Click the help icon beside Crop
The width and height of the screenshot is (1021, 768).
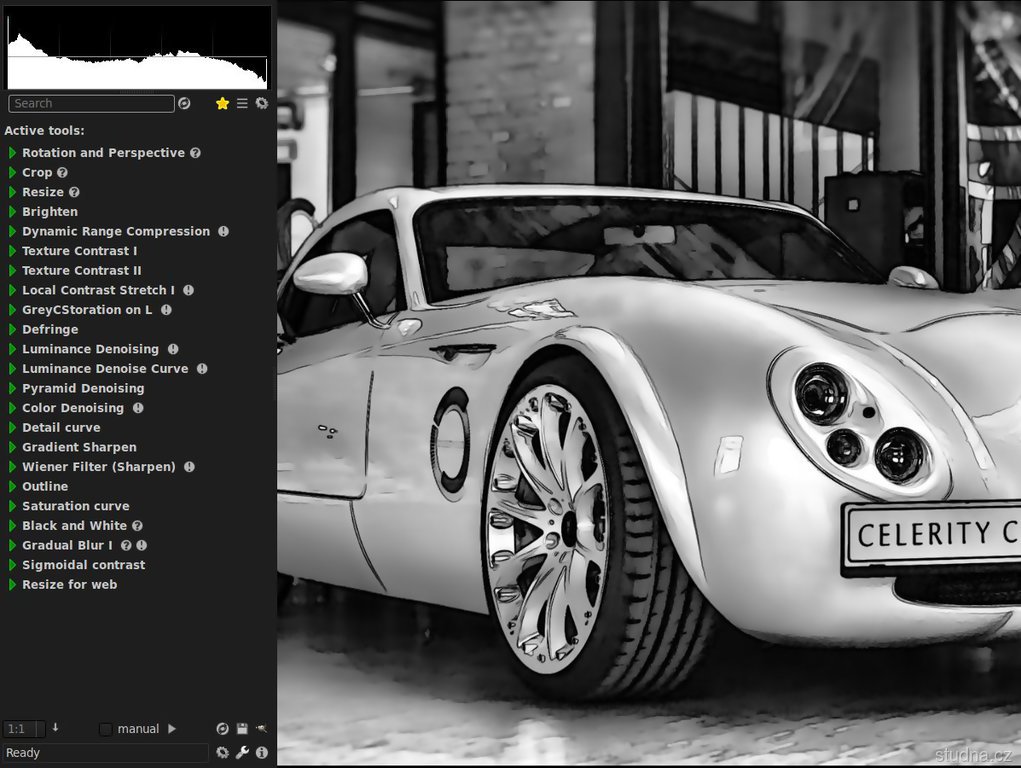[62, 173]
